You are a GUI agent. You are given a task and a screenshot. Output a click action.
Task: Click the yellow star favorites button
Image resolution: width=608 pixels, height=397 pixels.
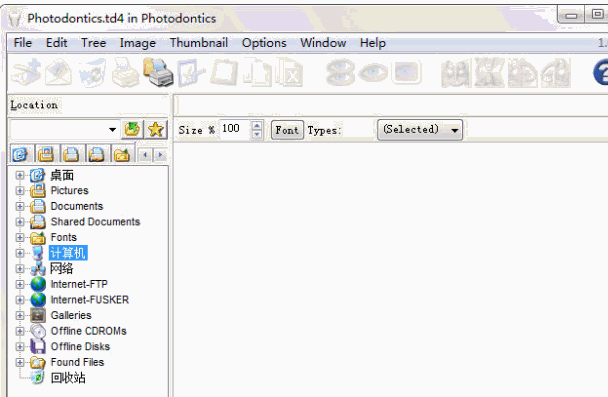[x=156, y=129]
